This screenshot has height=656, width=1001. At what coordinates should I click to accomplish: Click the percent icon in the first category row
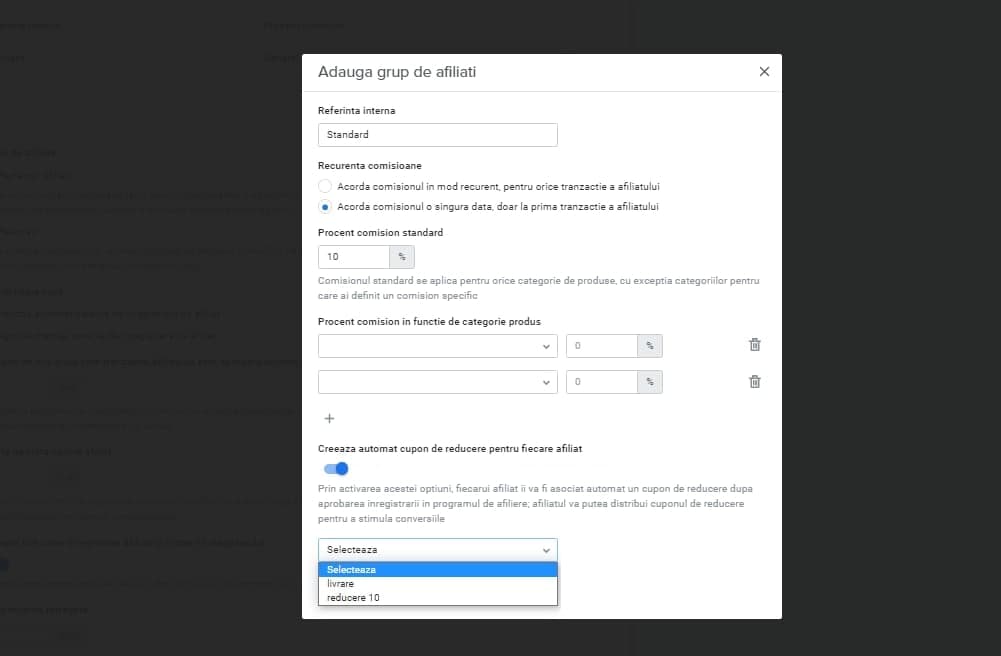click(x=650, y=346)
